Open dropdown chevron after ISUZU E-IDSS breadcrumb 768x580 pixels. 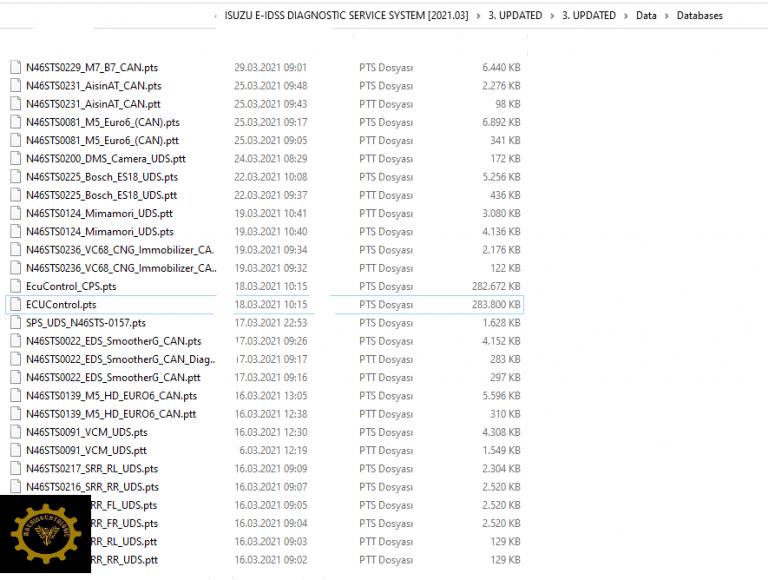click(478, 16)
